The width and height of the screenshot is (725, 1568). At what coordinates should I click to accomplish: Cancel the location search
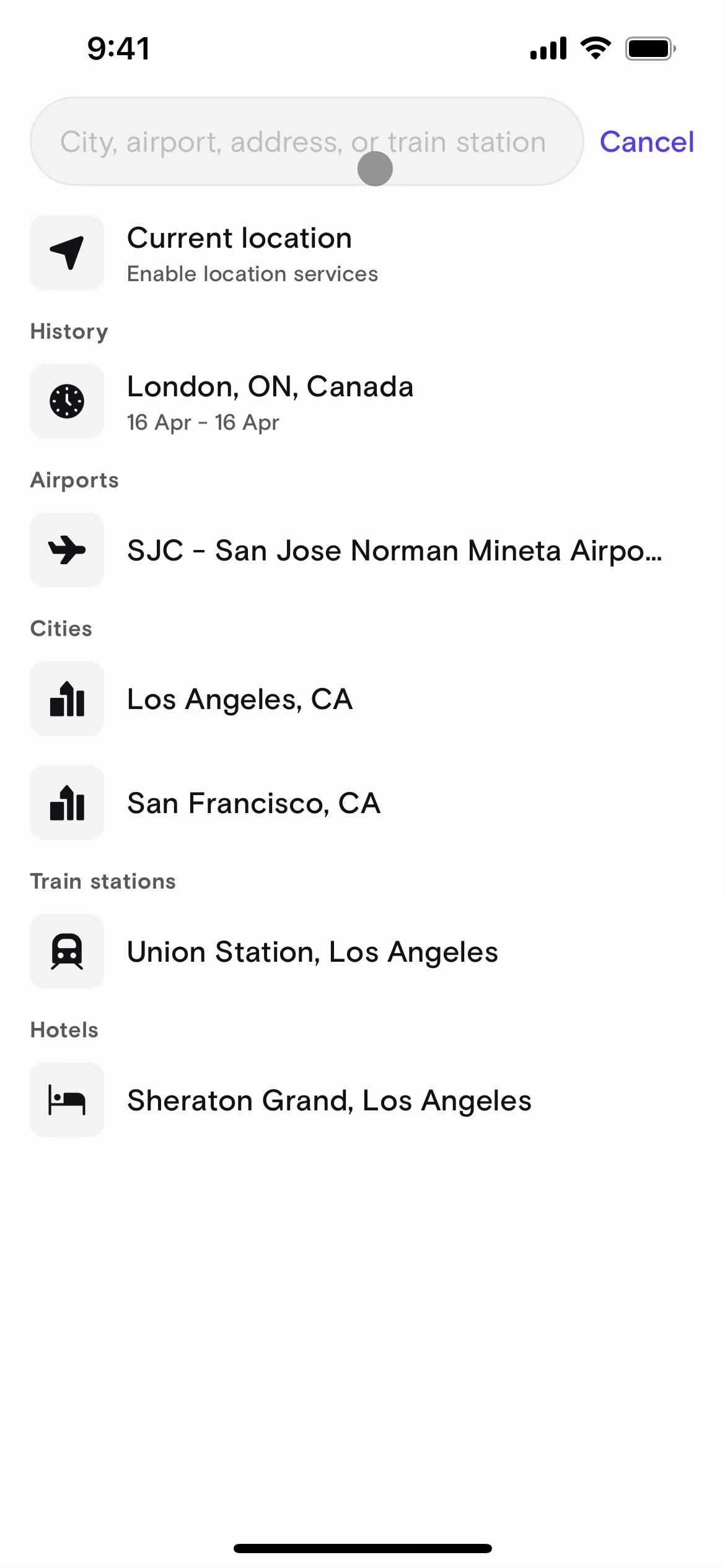[646, 142]
